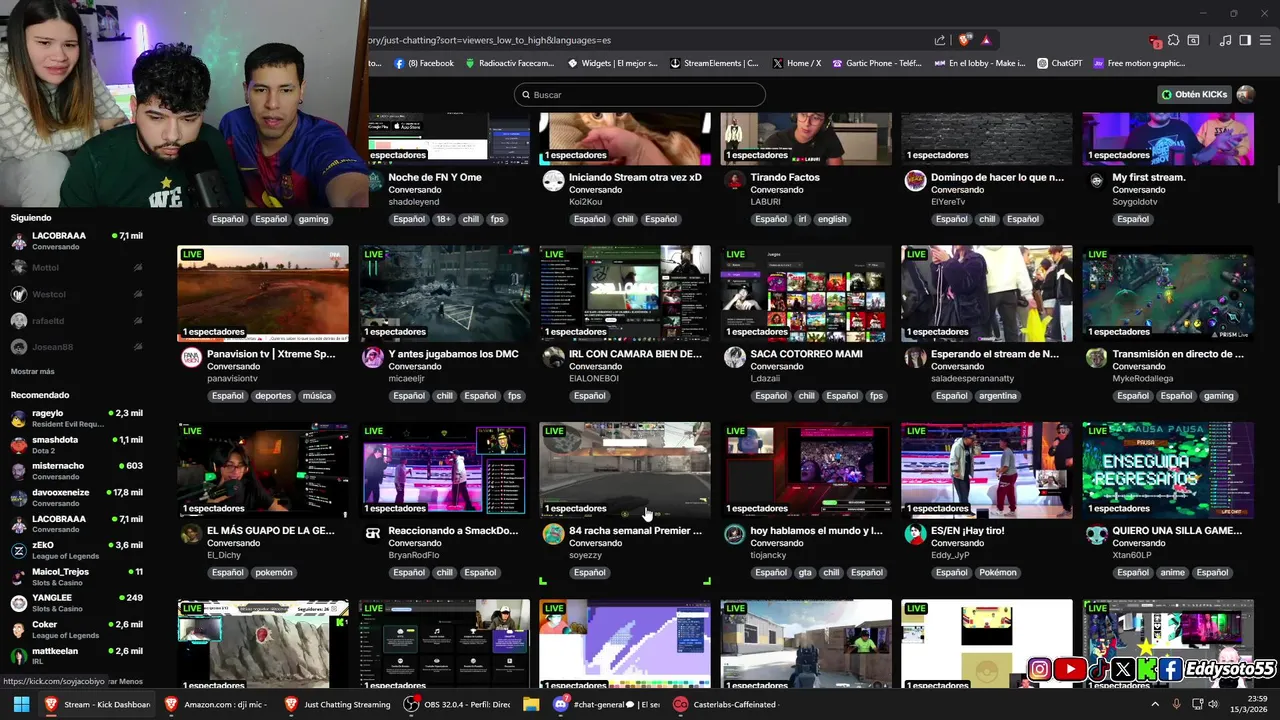
Task: Open the Kick profile avatar menu
Action: pos(1245,94)
